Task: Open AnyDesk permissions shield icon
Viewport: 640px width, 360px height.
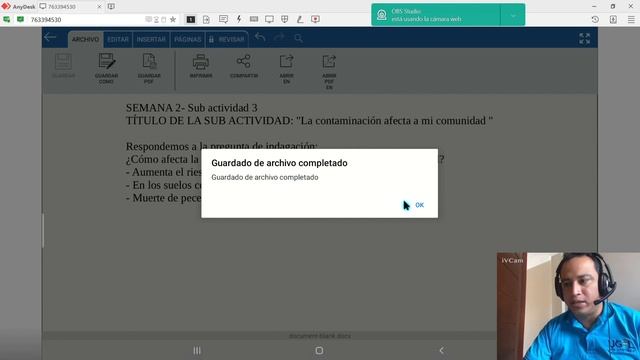Action: pyautogui.click(x=284, y=19)
